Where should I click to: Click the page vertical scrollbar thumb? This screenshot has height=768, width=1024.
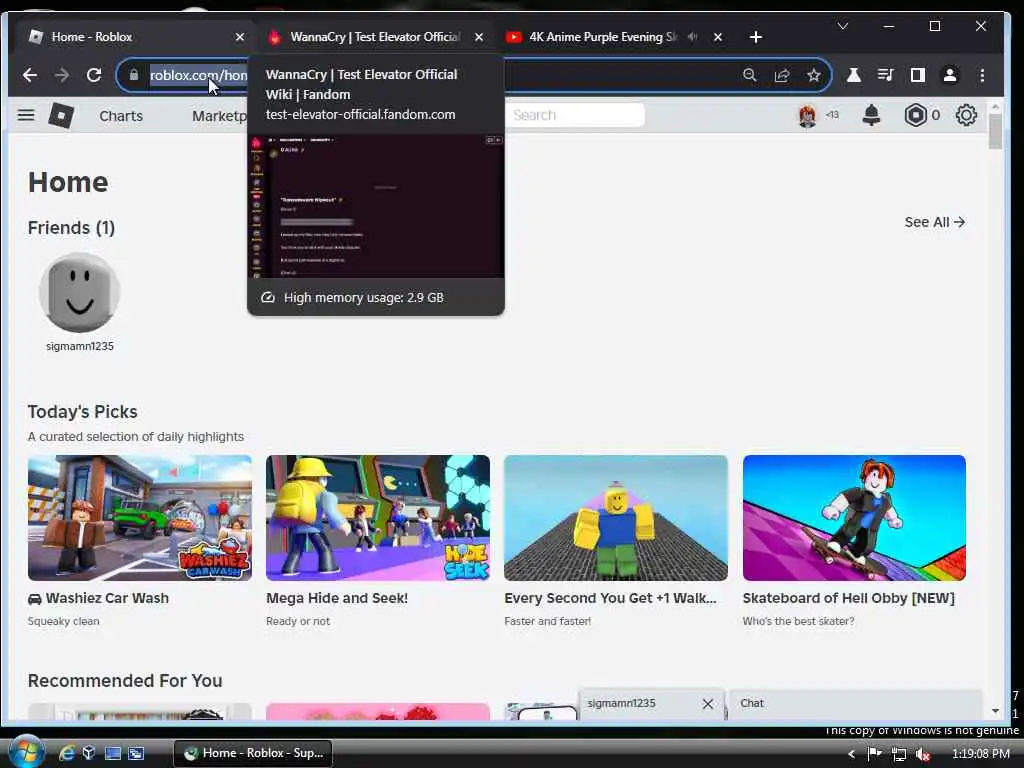pyautogui.click(x=995, y=131)
